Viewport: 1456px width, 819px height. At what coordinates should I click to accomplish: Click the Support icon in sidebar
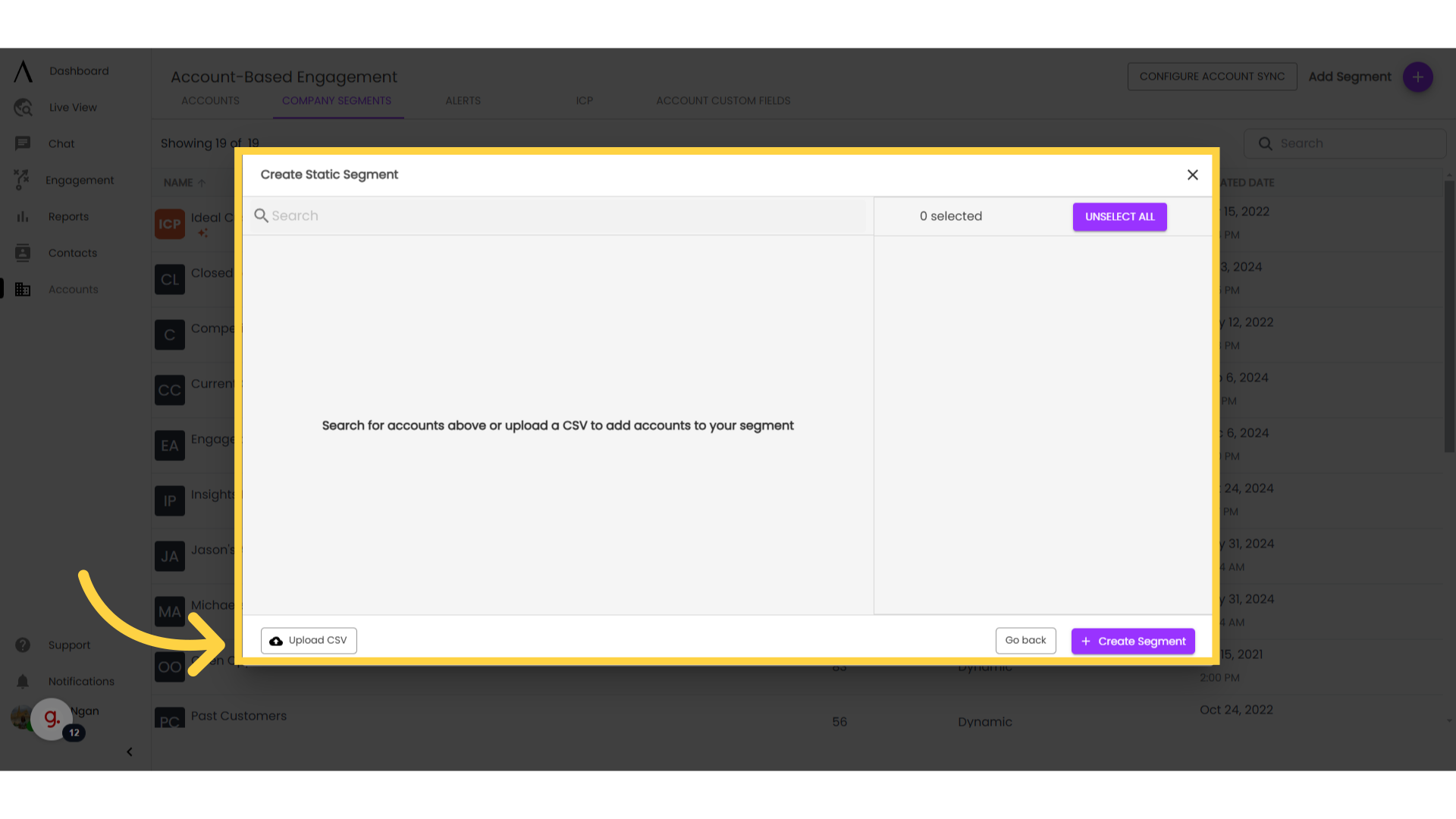22,644
